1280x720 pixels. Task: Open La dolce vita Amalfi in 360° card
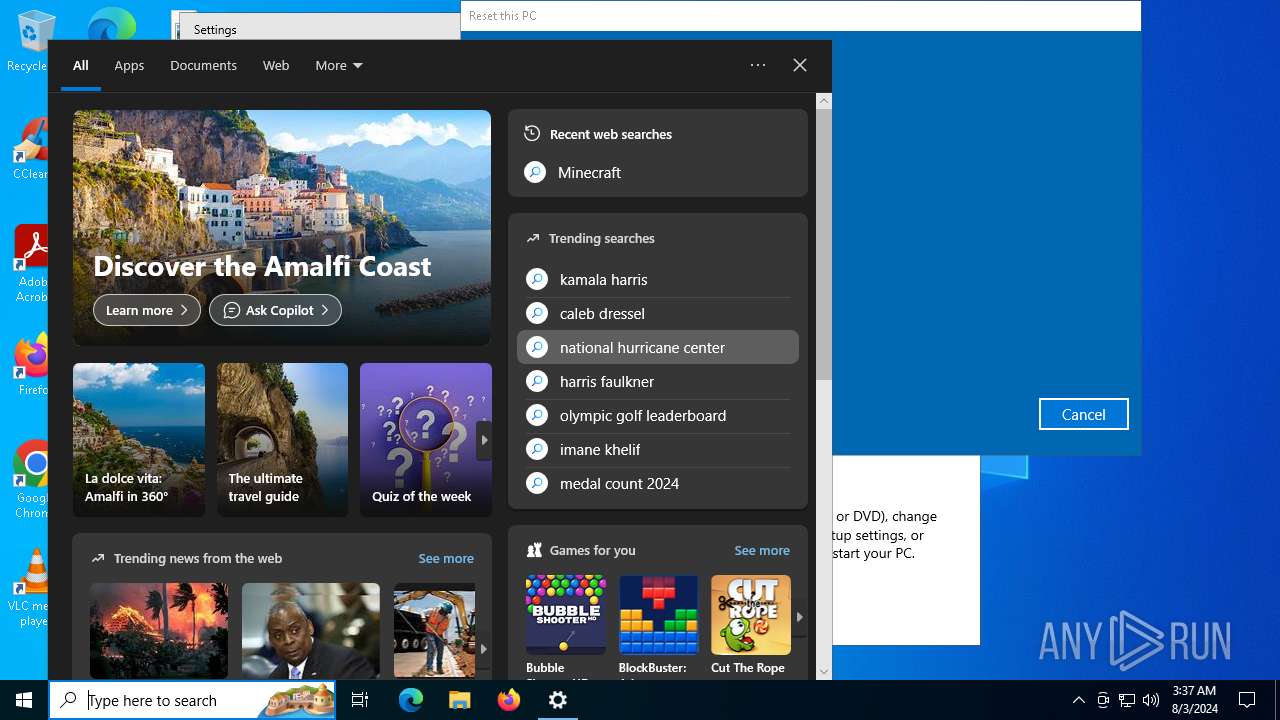pos(139,440)
